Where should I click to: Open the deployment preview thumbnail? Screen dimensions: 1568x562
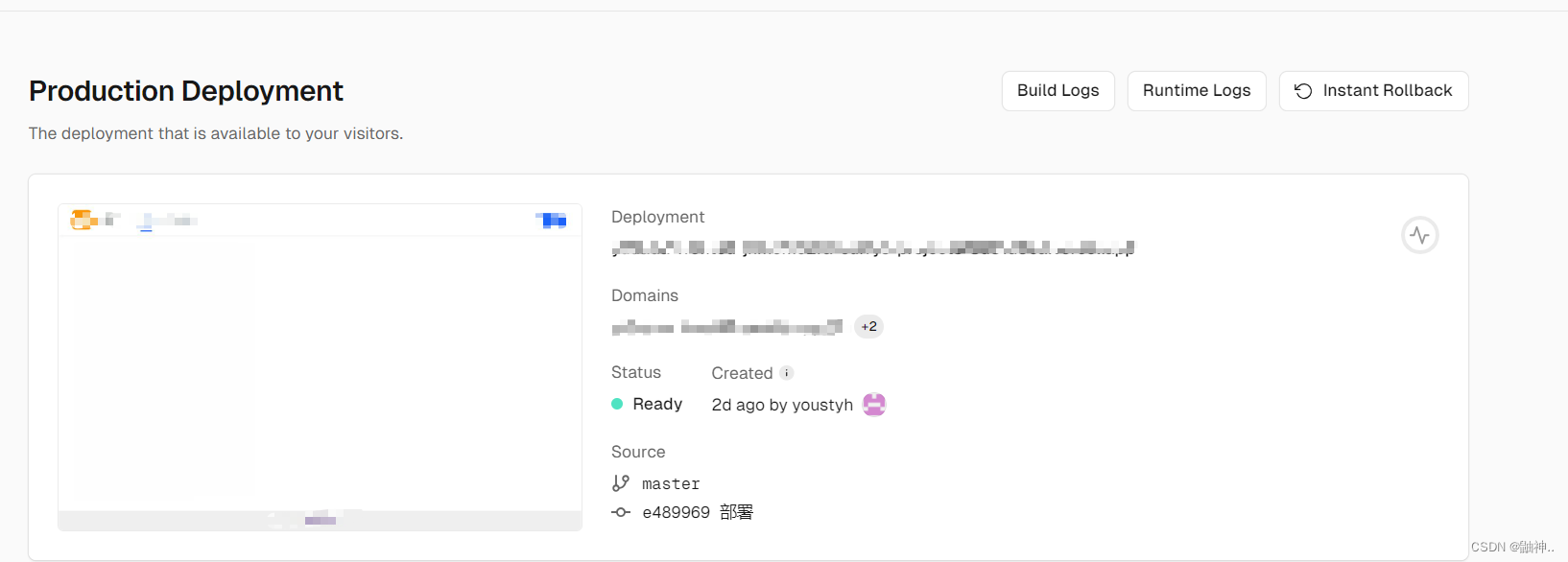point(320,367)
